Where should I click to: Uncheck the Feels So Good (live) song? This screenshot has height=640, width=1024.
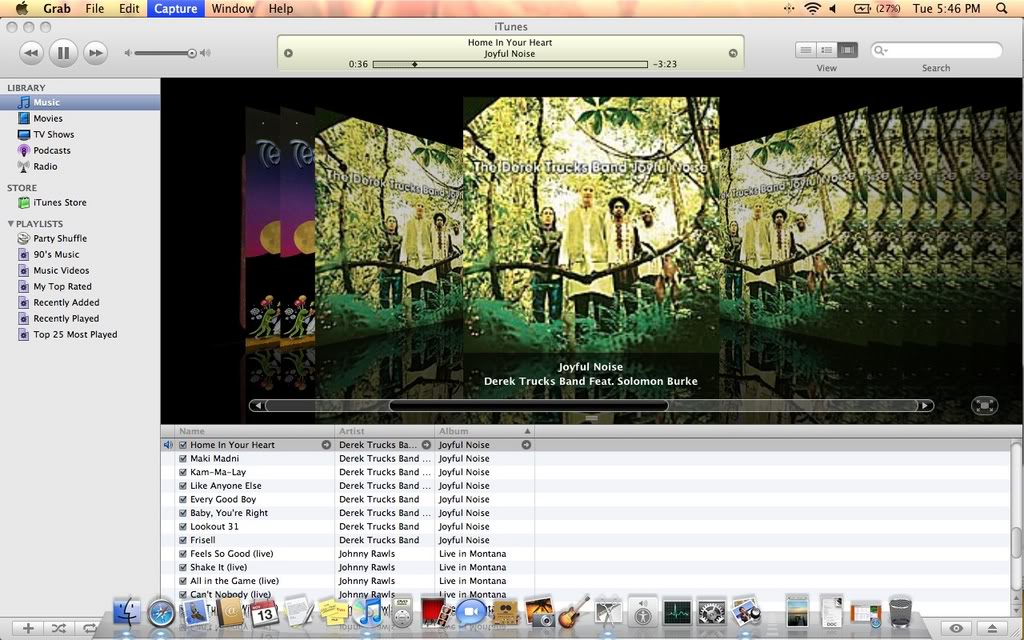[x=183, y=554]
